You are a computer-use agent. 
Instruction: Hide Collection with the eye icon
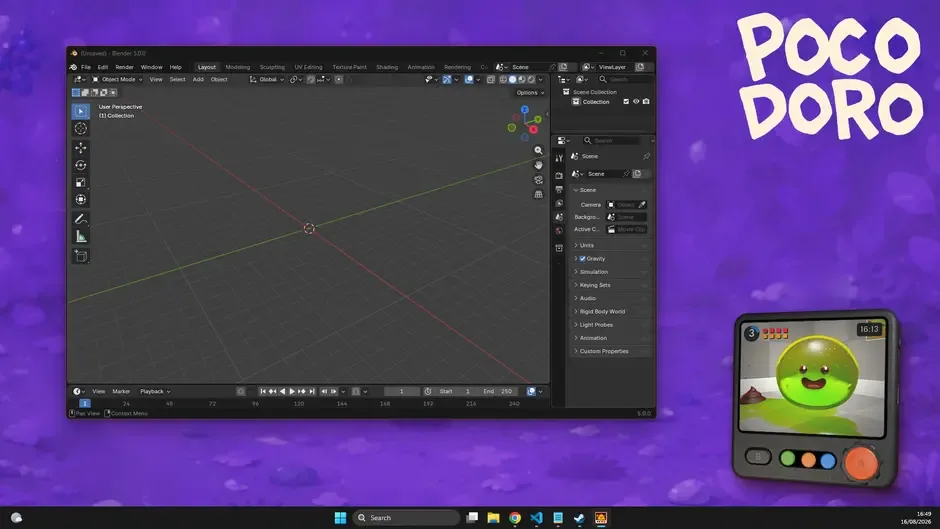tap(636, 102)
